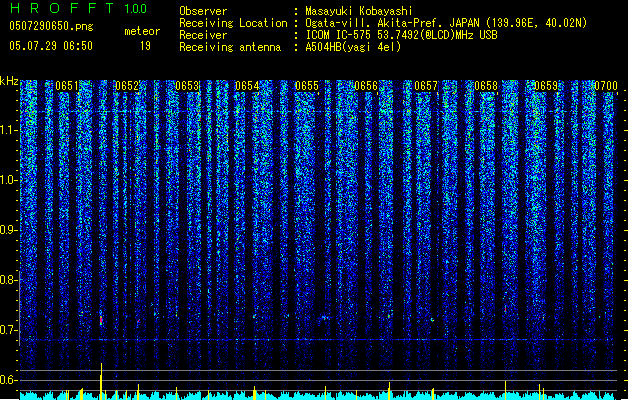
Task: Click the kHz axis unit label
Action: coord(9,81)
